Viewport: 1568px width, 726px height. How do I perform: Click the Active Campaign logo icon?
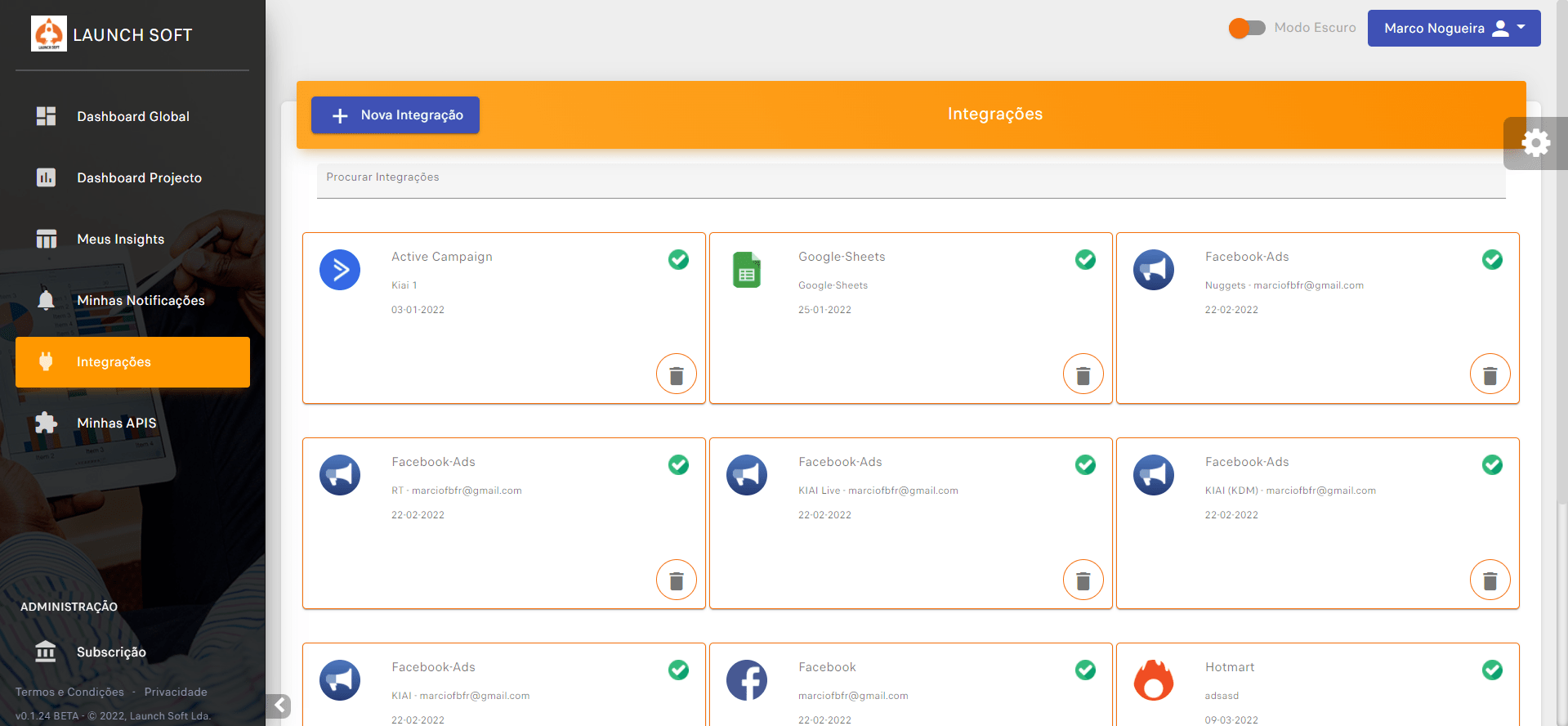pos(340,270)
